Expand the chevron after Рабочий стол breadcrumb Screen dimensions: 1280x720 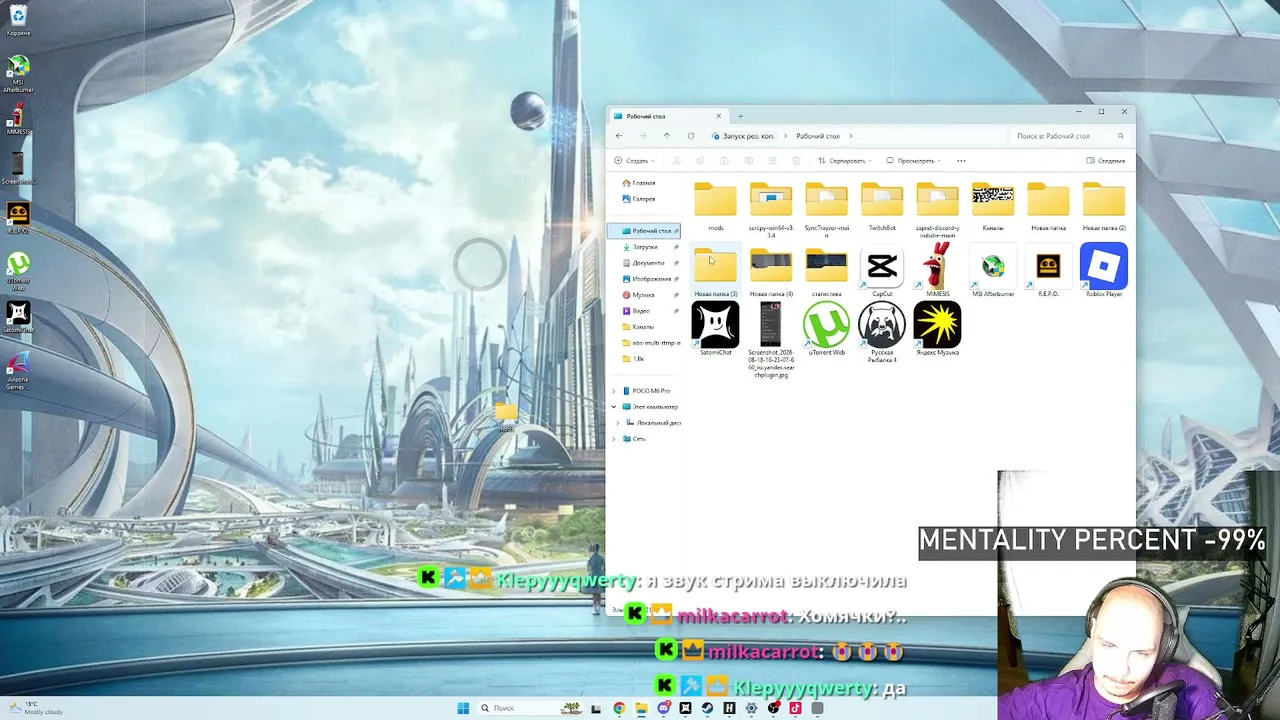(x=850, y=136)
